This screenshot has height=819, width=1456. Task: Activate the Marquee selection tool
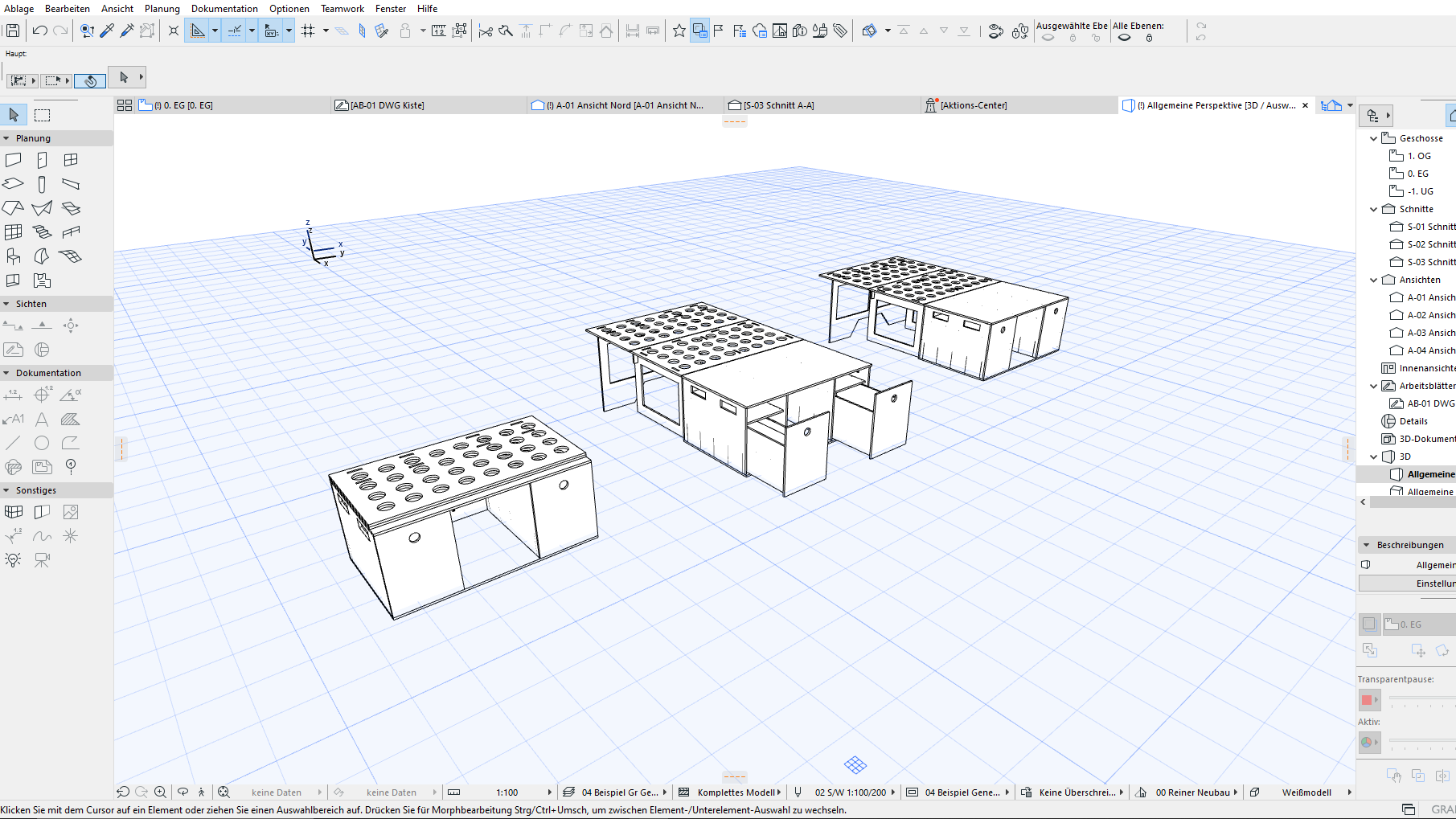(x=43, y=115)
